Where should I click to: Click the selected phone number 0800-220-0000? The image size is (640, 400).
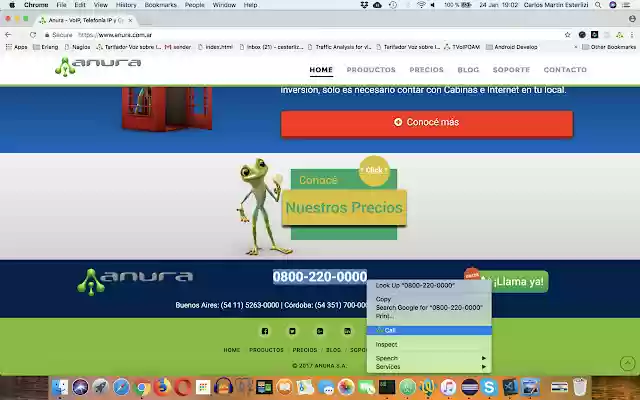(320, 277)
